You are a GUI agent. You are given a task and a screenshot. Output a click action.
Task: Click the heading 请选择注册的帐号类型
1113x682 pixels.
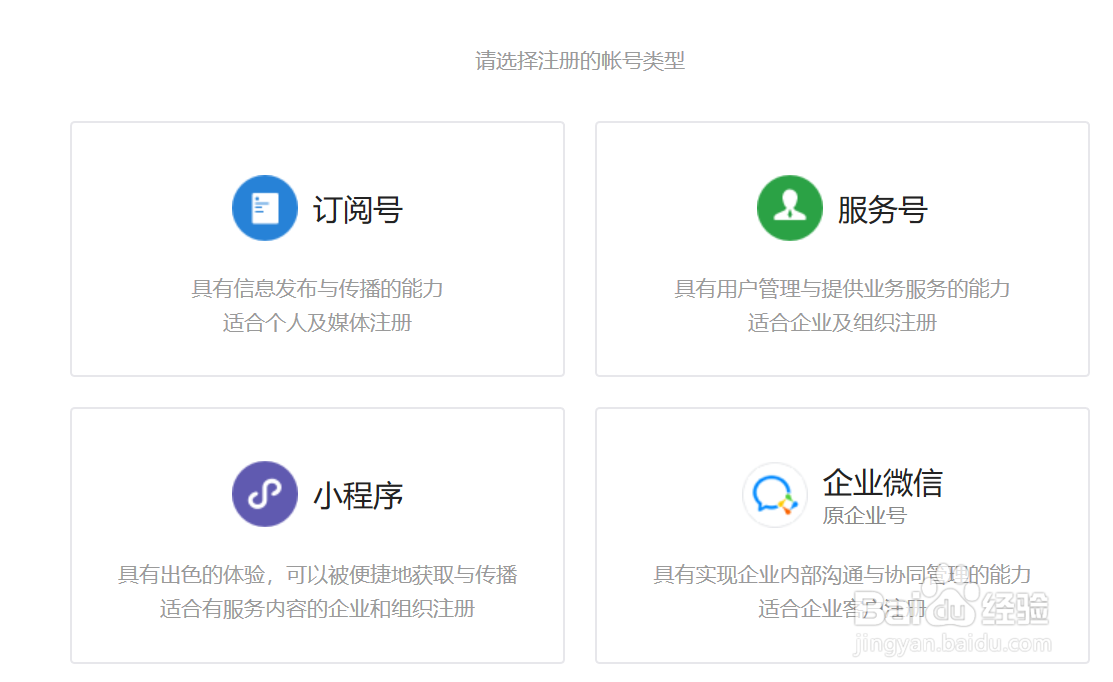pyautogui.click(x=580, y=61)
